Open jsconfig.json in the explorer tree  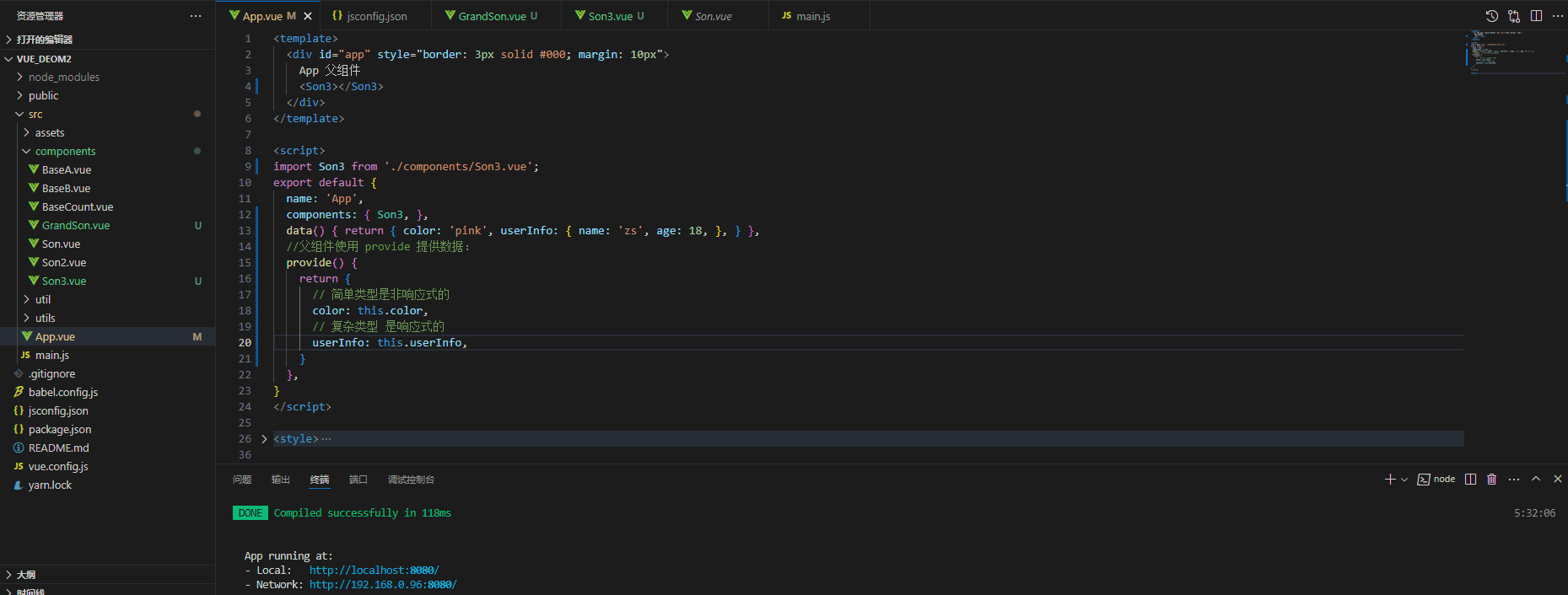tap(107, 410)
